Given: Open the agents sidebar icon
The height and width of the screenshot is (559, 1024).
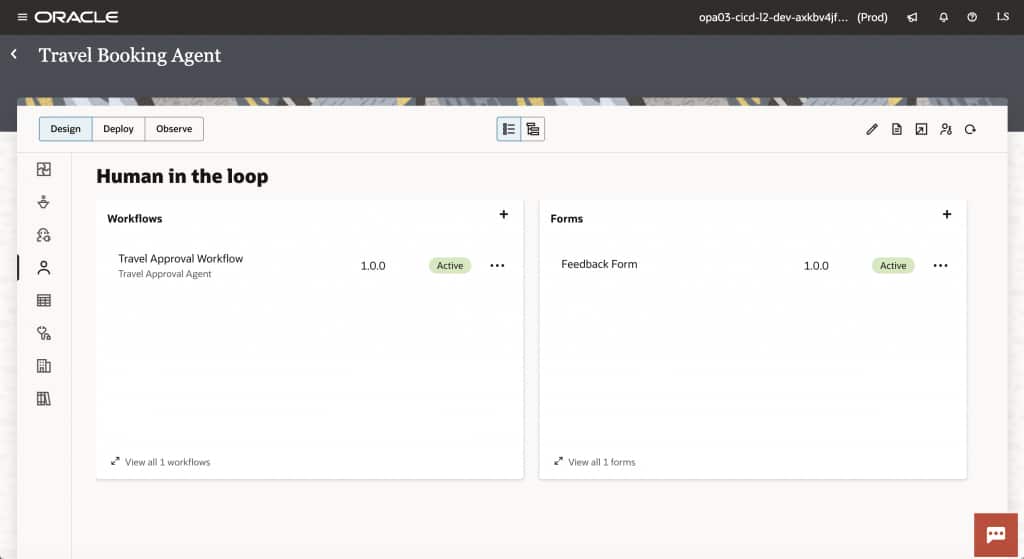Looking at the screenshot, I should (44, 202).
